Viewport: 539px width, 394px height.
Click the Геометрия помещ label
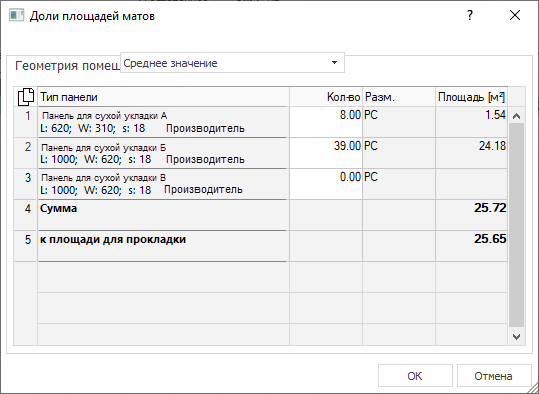point(67,66)
